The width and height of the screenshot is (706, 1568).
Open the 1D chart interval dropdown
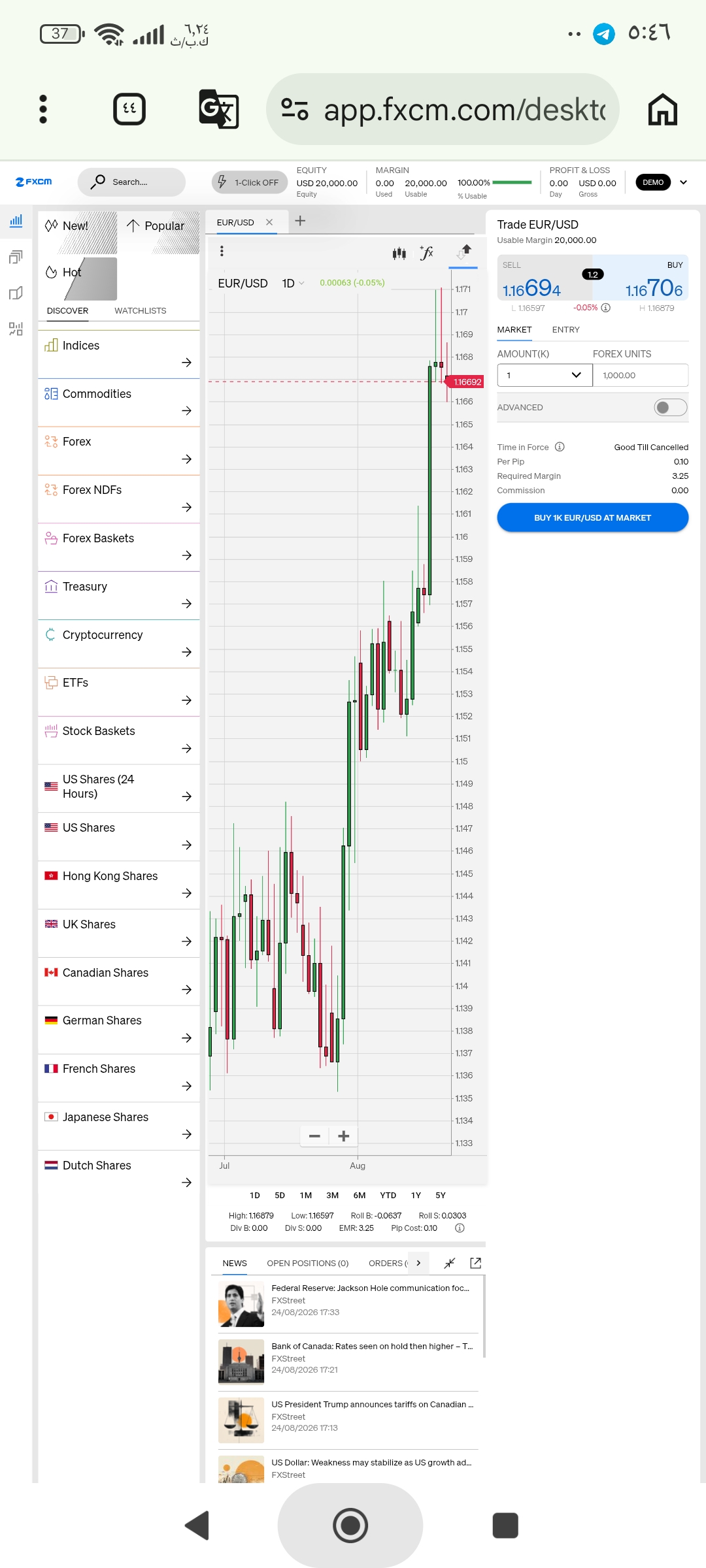[x=293, y=283]
